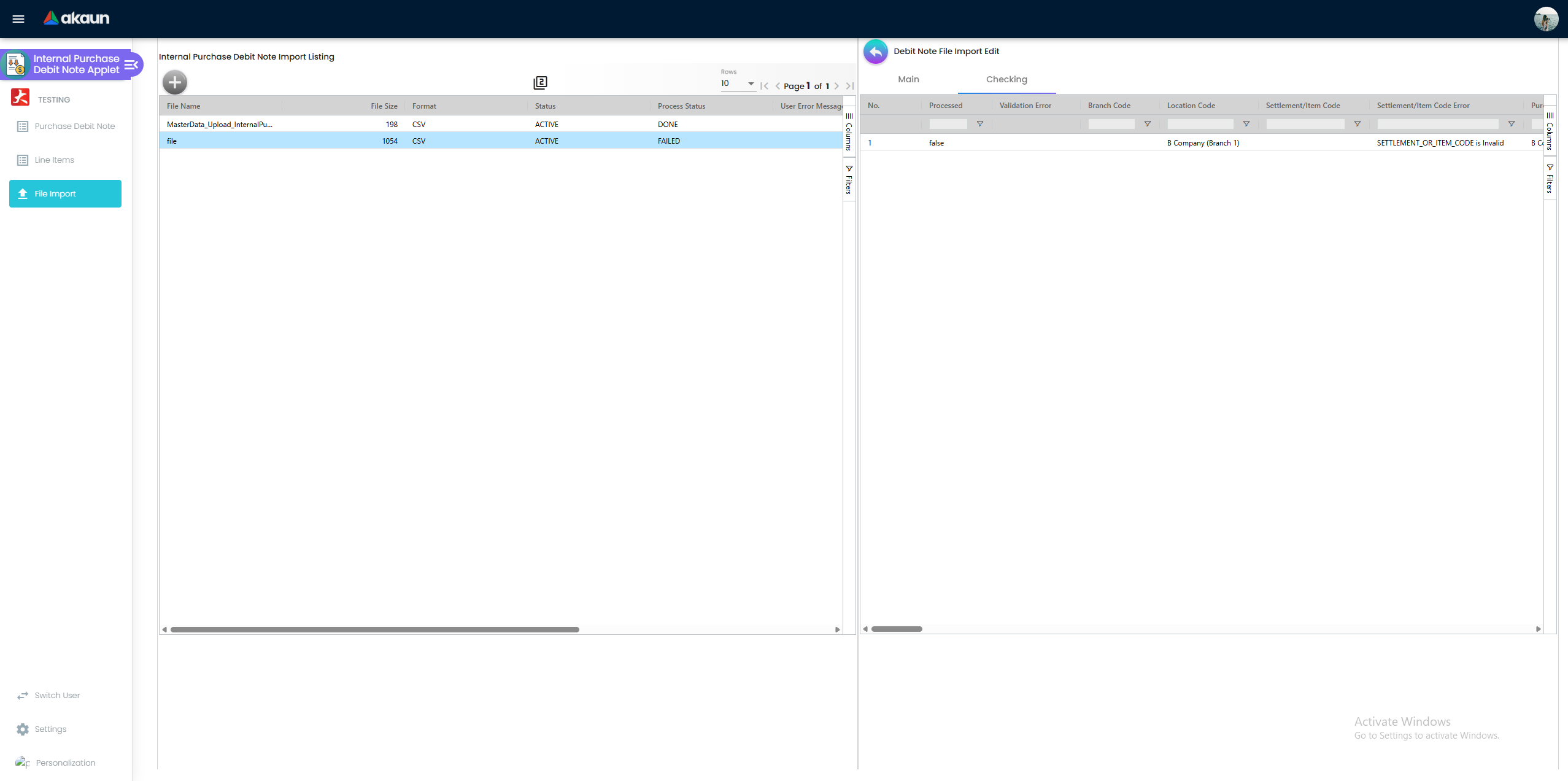Add a new file import
The height and width of the screenshot is (781, 1568).
[x=175, y=82]
